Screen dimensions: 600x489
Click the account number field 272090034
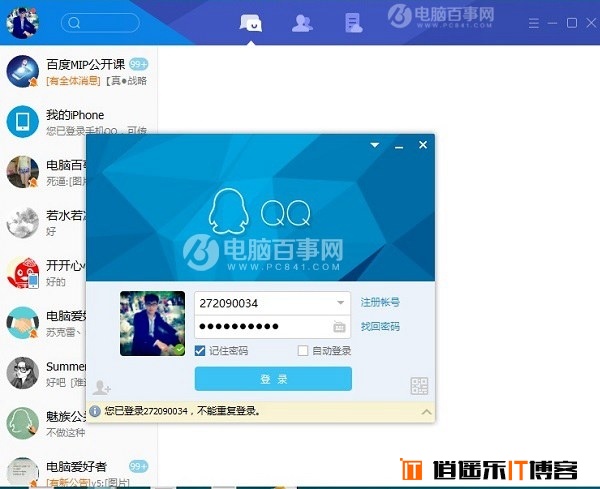tap(272, 303)
